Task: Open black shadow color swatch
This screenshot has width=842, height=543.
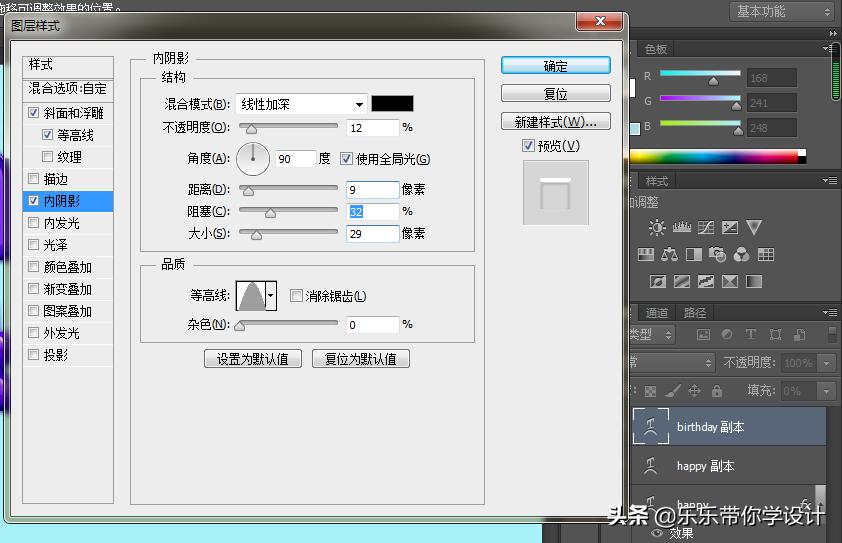Action: tap(393, 104)
